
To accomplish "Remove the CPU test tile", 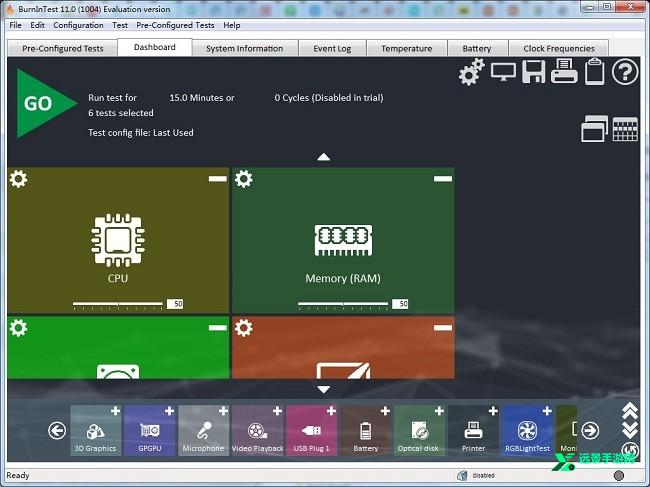I will 217,178.
